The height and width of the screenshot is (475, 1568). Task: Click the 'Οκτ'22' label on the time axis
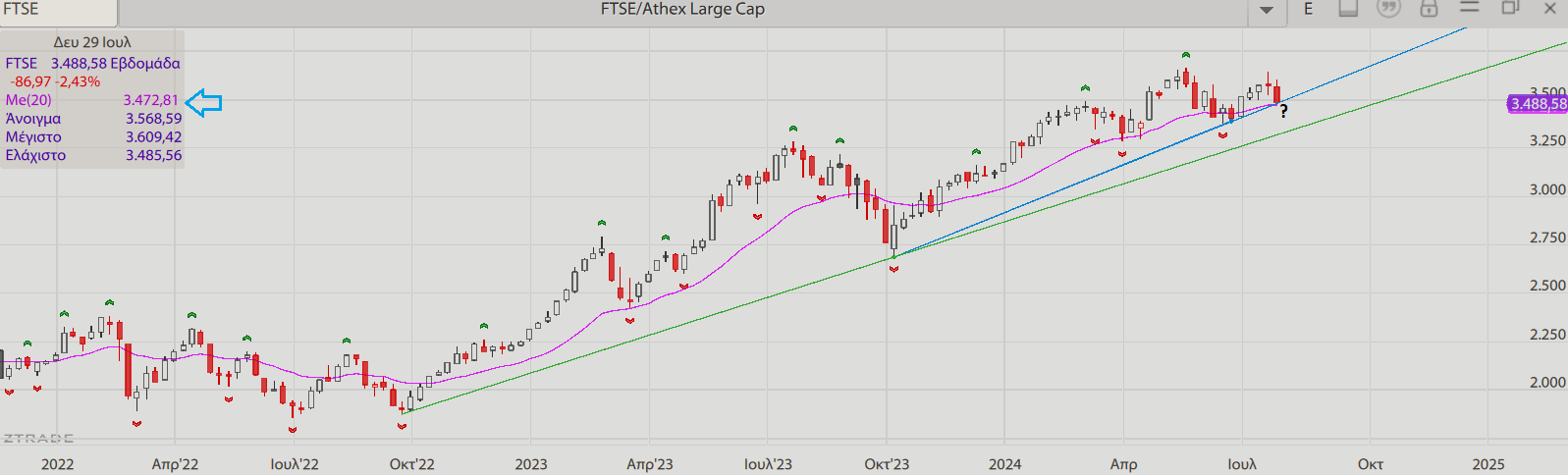click(411, 464)
